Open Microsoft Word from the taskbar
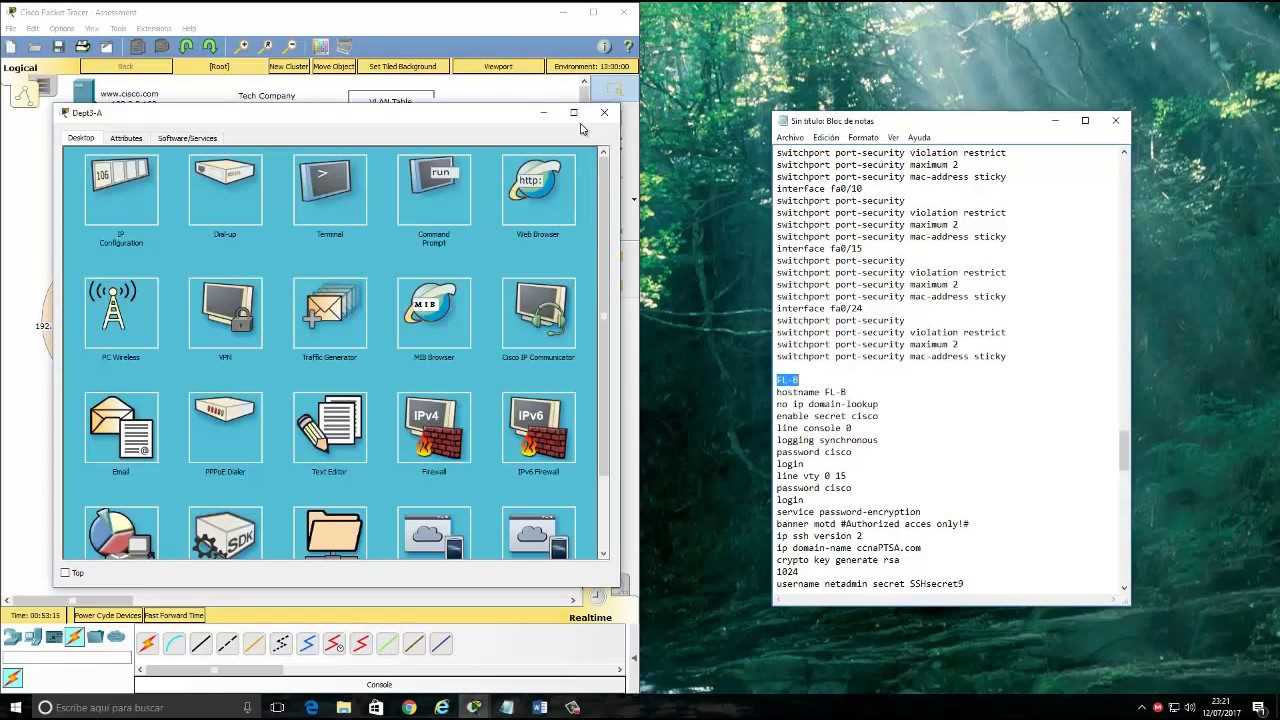 click(x=540, y=707)
